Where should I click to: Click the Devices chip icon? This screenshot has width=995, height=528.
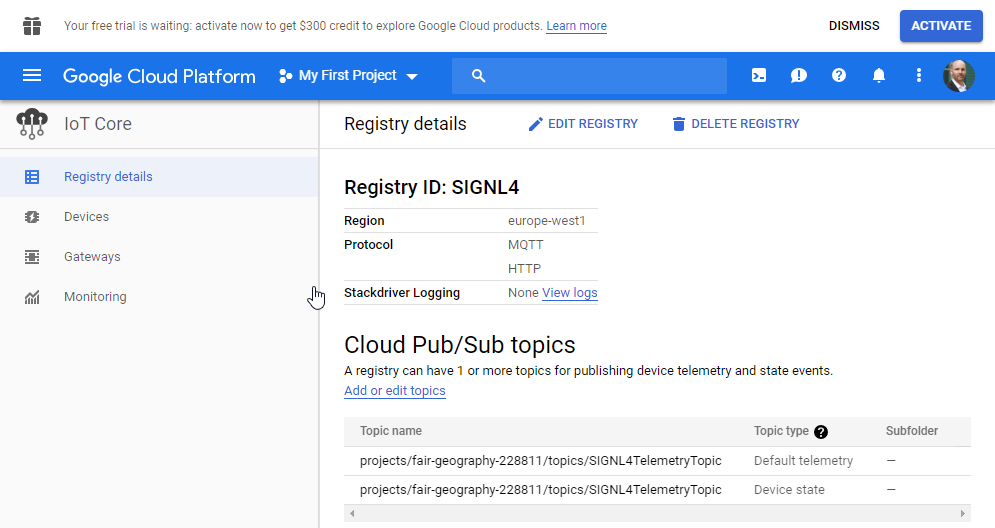pos(32,217)
